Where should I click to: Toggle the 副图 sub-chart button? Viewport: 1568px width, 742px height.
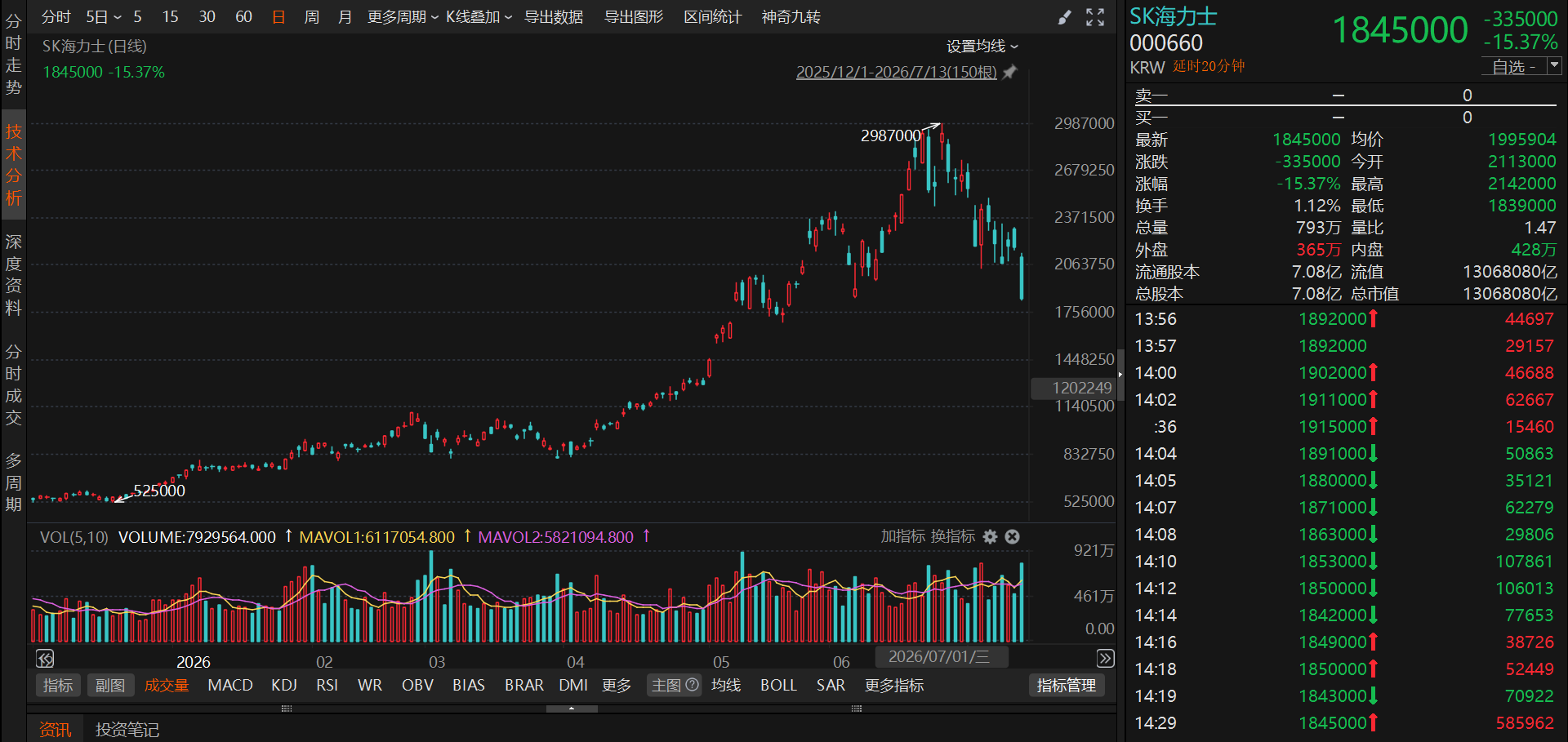pos(110,685)
